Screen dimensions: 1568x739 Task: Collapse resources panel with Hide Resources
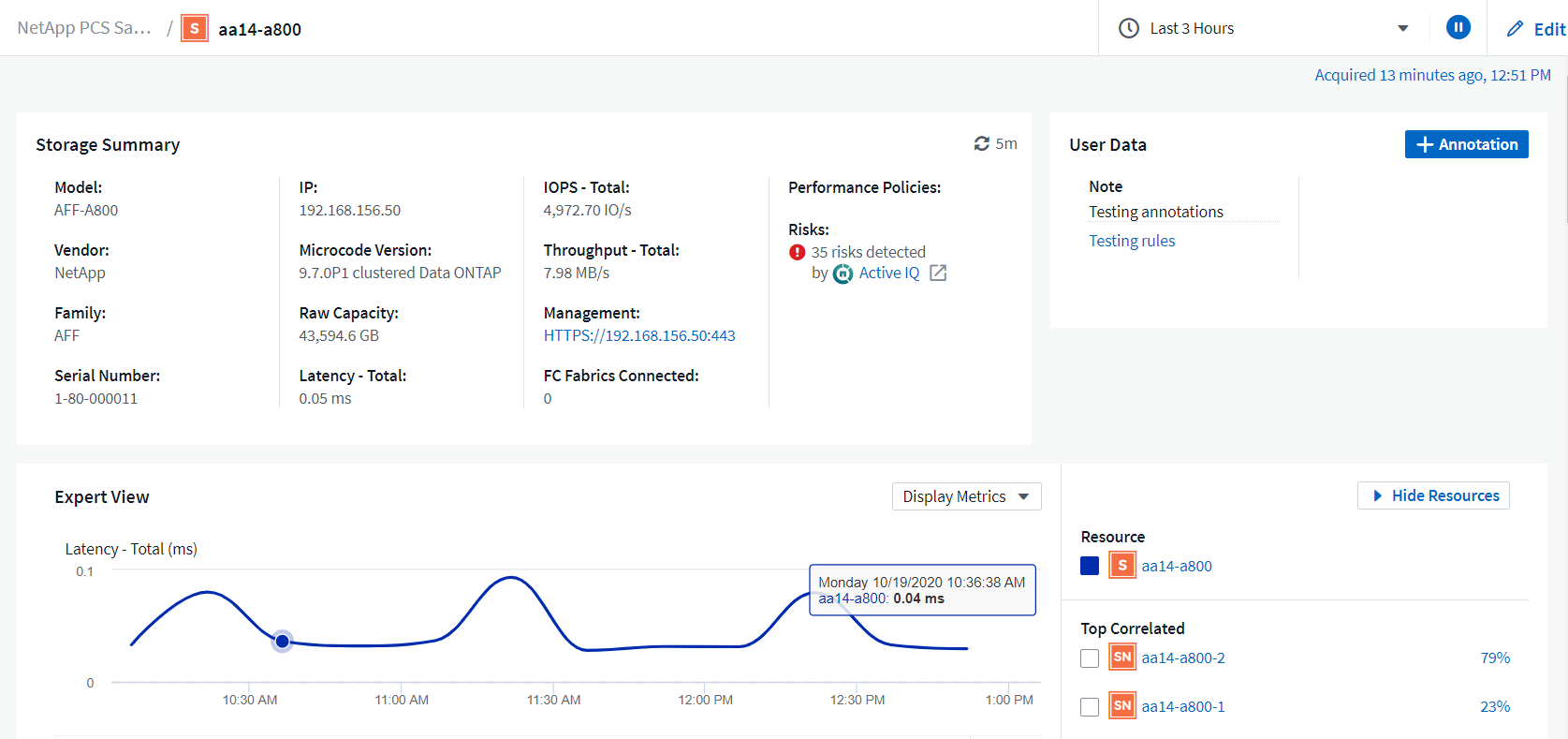pyautogui.click(x=1433, y=495)
